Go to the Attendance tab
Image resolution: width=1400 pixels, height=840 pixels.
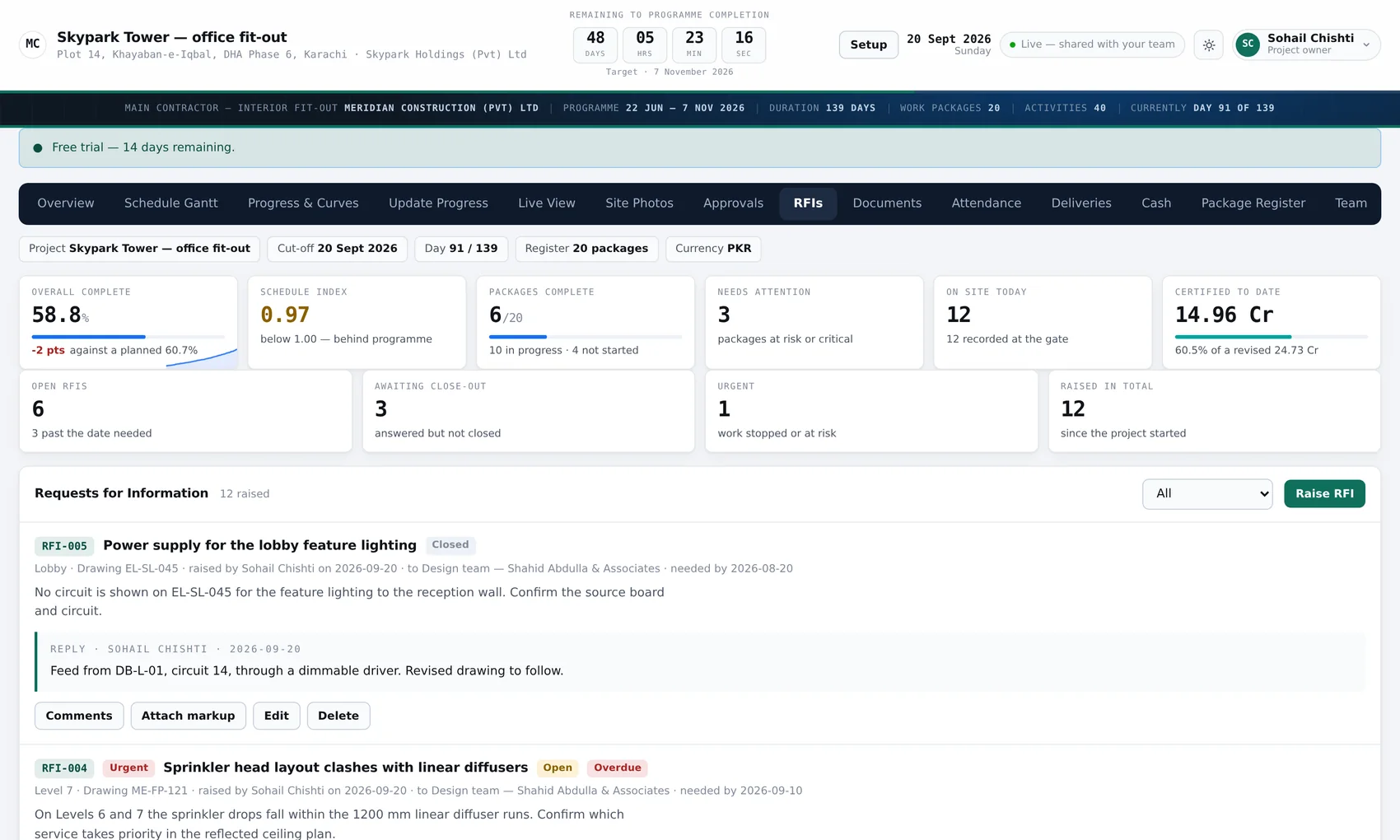pos(987,203)
